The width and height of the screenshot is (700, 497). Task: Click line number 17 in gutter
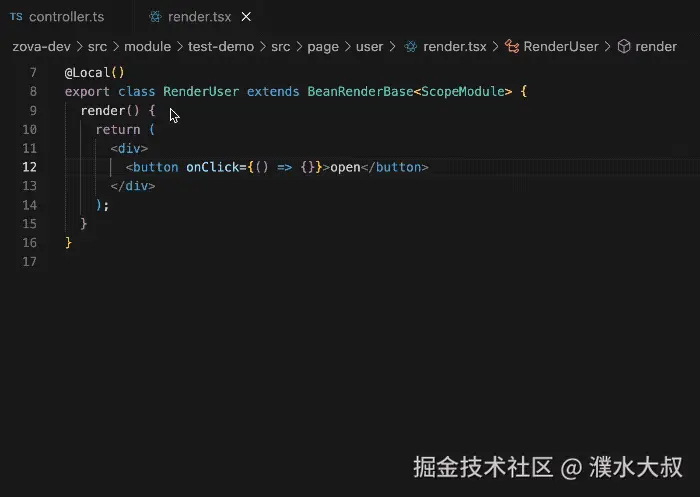coord(29,261)
